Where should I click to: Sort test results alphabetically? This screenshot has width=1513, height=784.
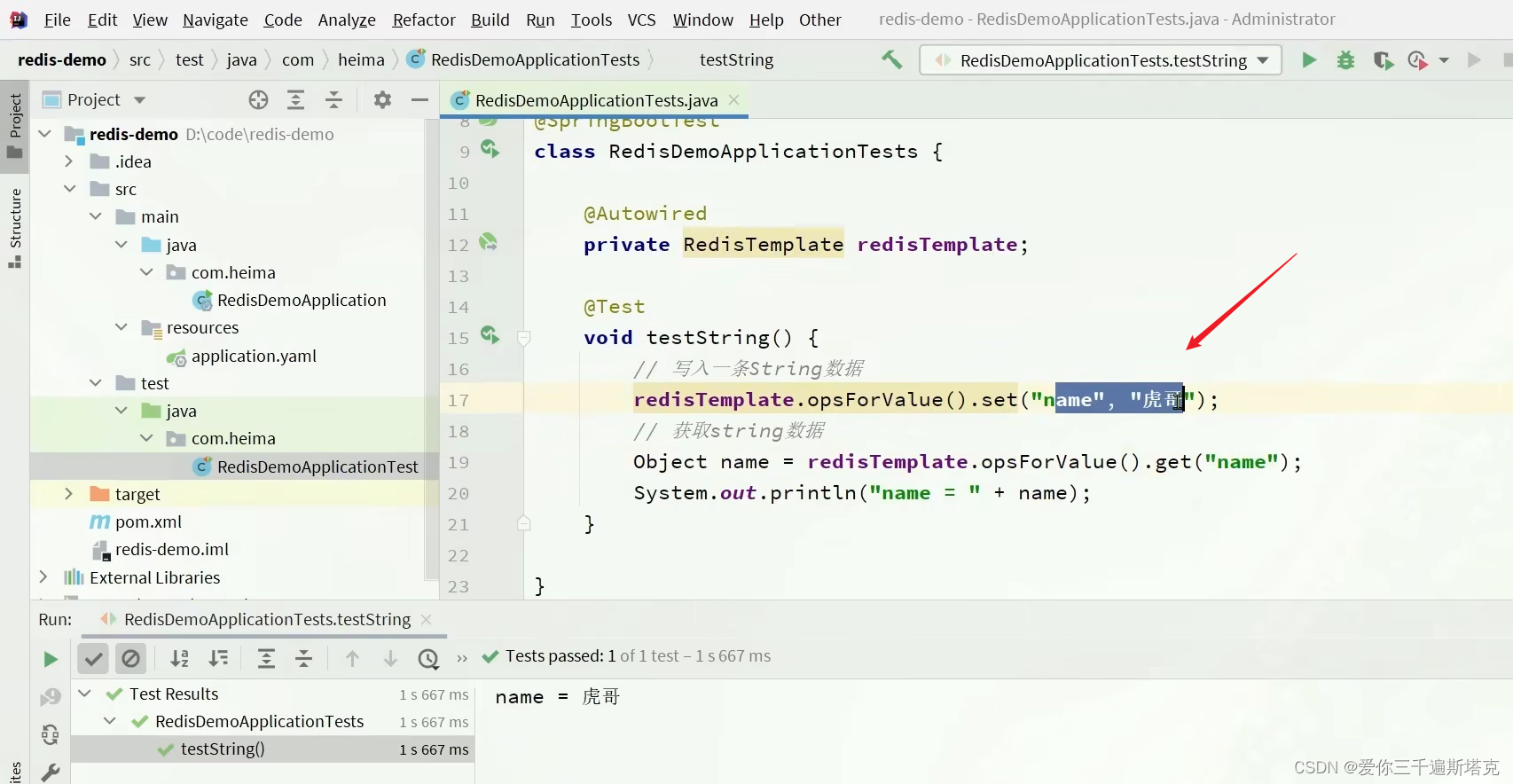pyautogui.click(x=179, y=658)
